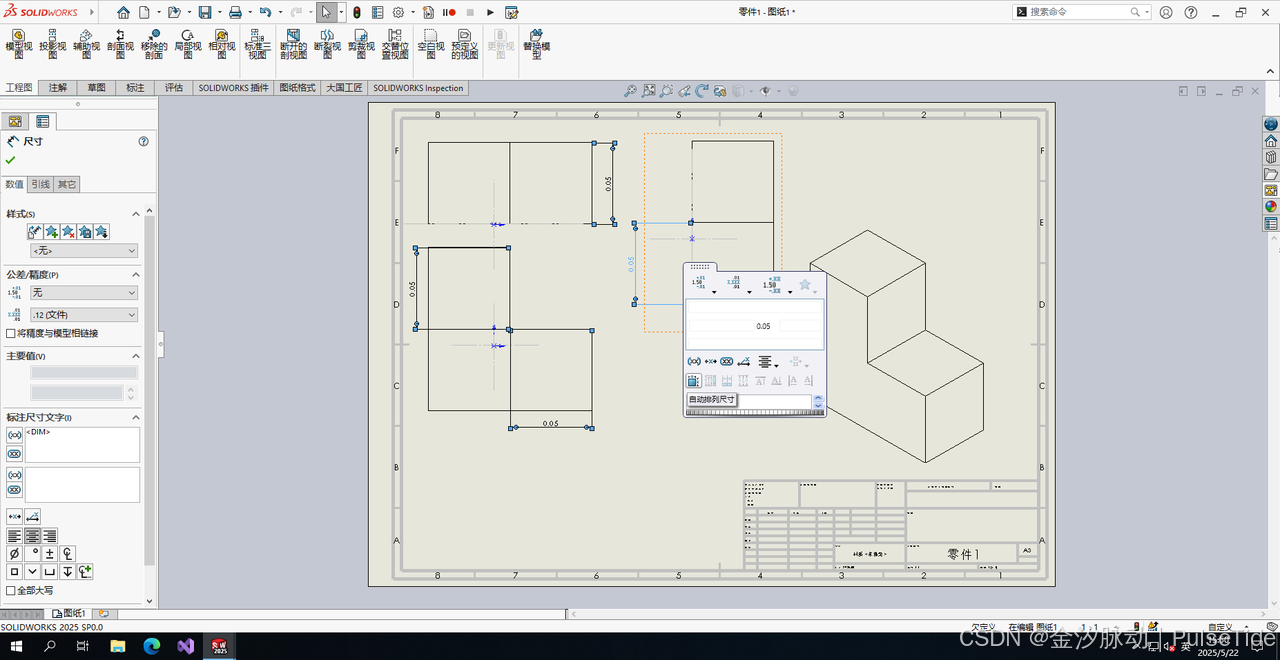This screenshot has height=660, width=1280.
Task: Open the 剖面视图 (Section View) tool
Action: [x=120, y=44]
